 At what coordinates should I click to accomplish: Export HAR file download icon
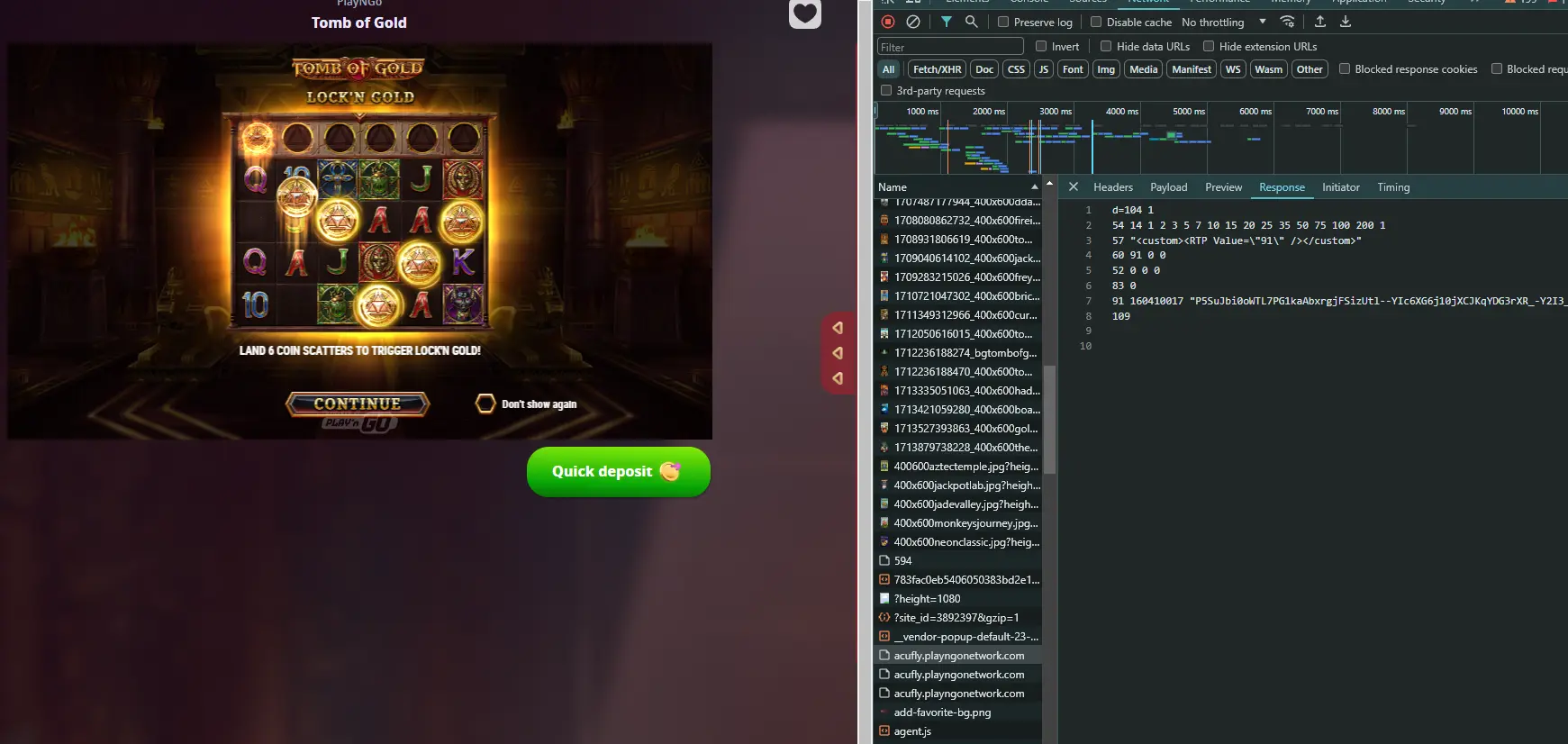1346,22
